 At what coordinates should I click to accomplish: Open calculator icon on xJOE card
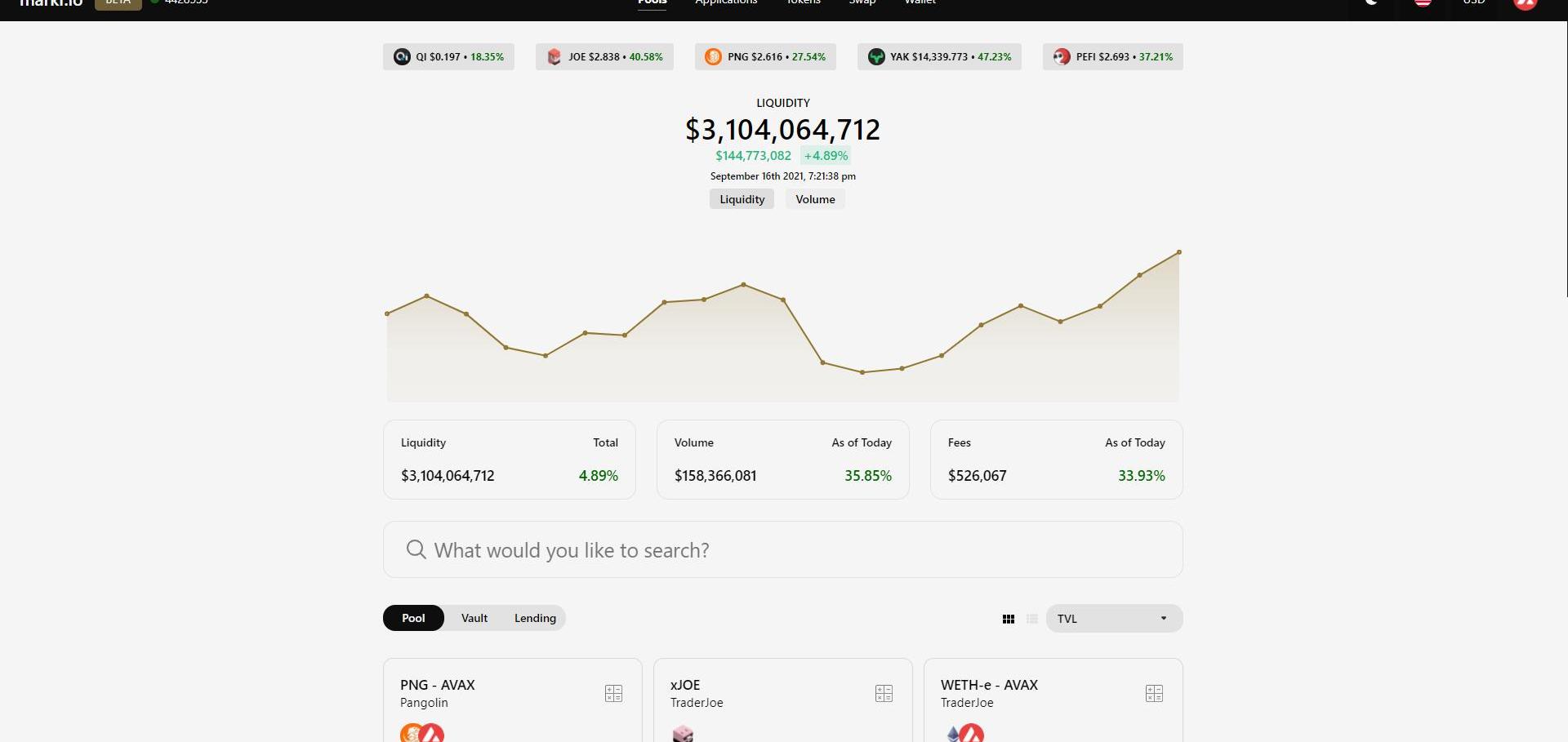tap(884, 693)
